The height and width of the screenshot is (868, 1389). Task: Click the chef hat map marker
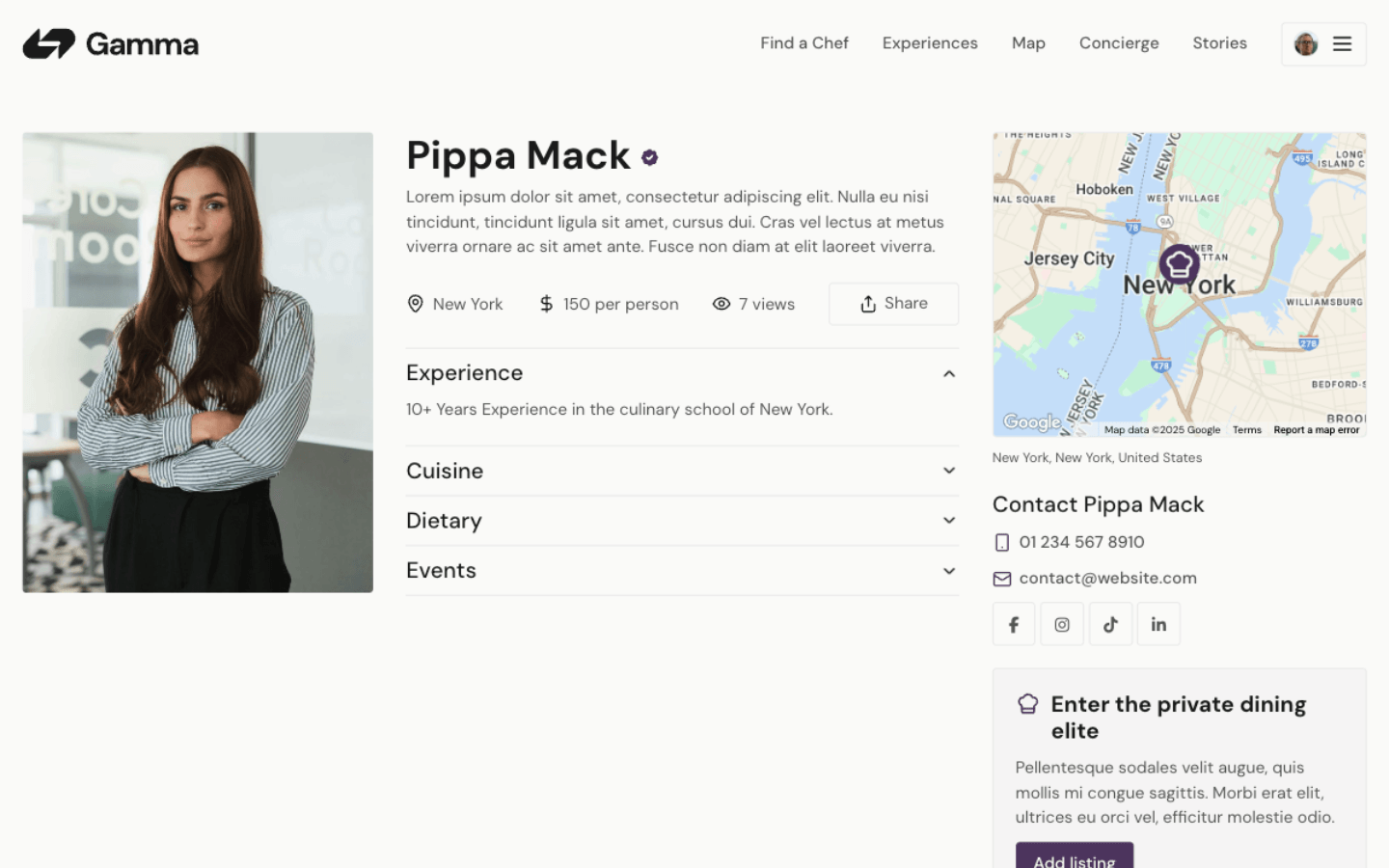click(1179, 263)
